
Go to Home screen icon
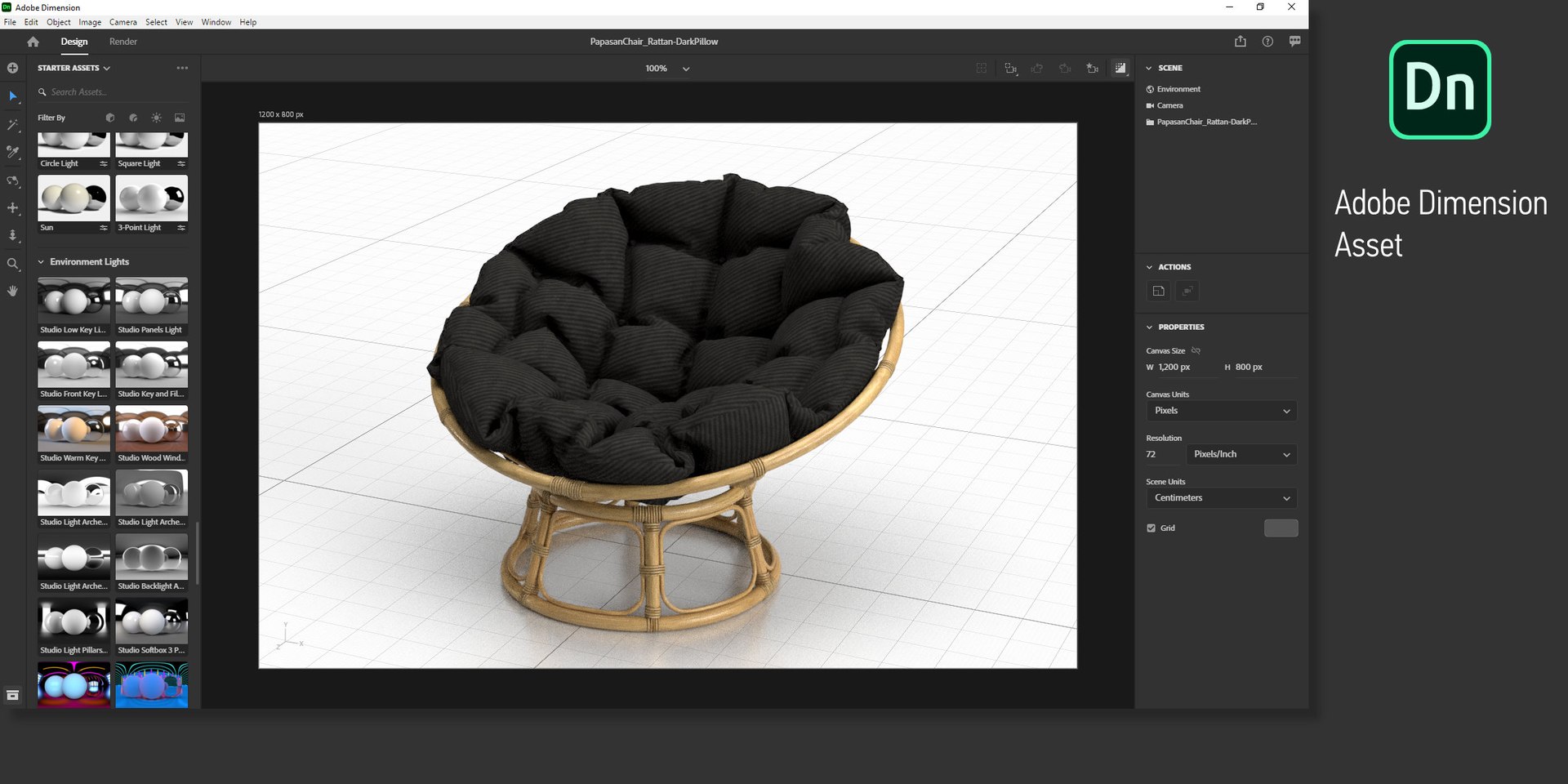tap(33, 42)
